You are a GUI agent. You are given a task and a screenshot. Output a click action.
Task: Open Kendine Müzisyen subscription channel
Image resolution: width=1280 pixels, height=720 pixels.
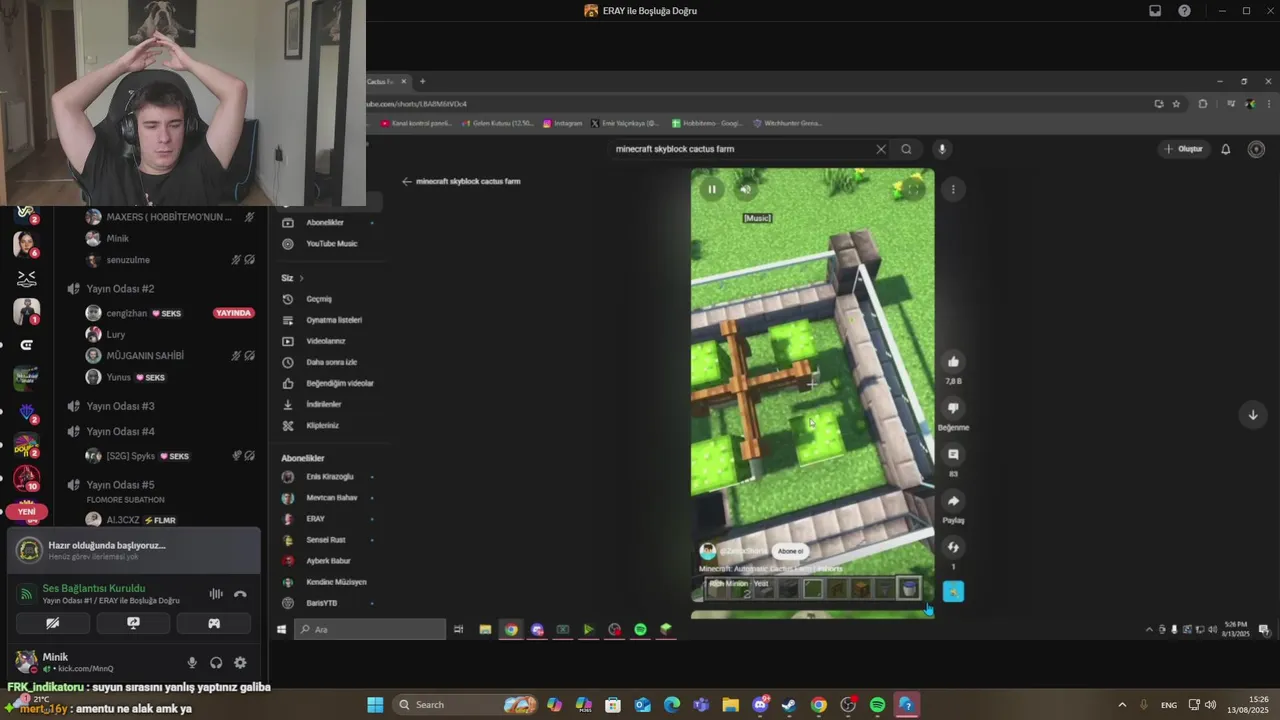point(336,582)
